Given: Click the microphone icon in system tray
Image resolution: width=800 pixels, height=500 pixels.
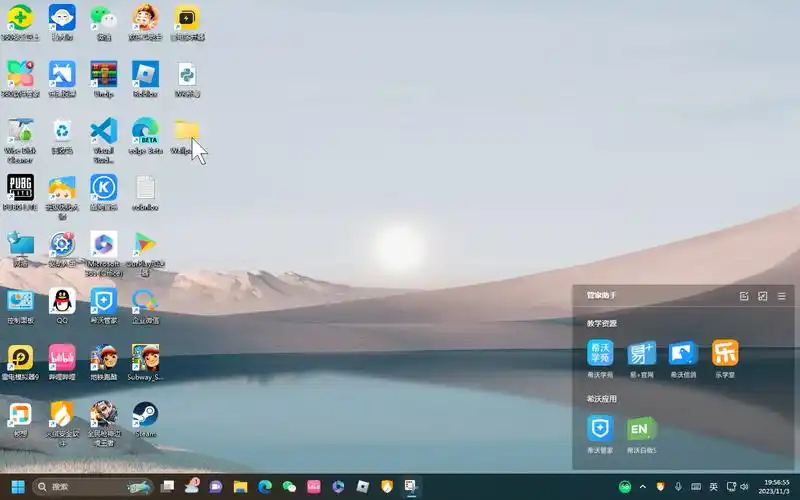Looking at the screenshot, I should click(678, 487).
